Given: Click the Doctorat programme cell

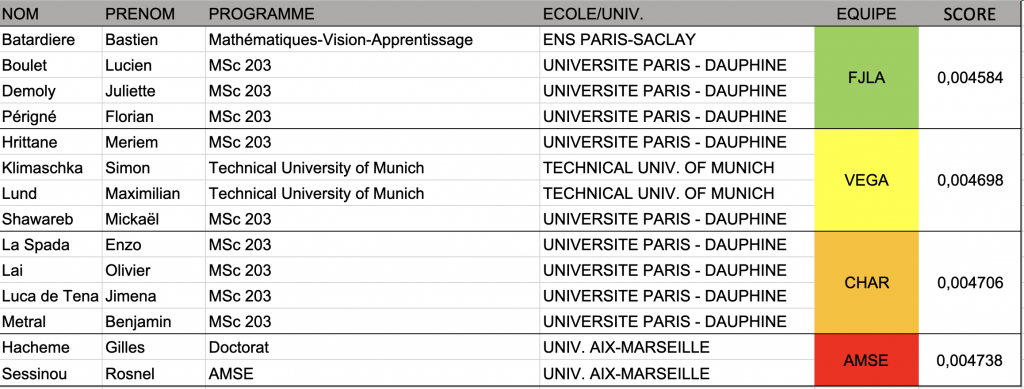Looking at the screenshot, I should (x=372, y=347).
